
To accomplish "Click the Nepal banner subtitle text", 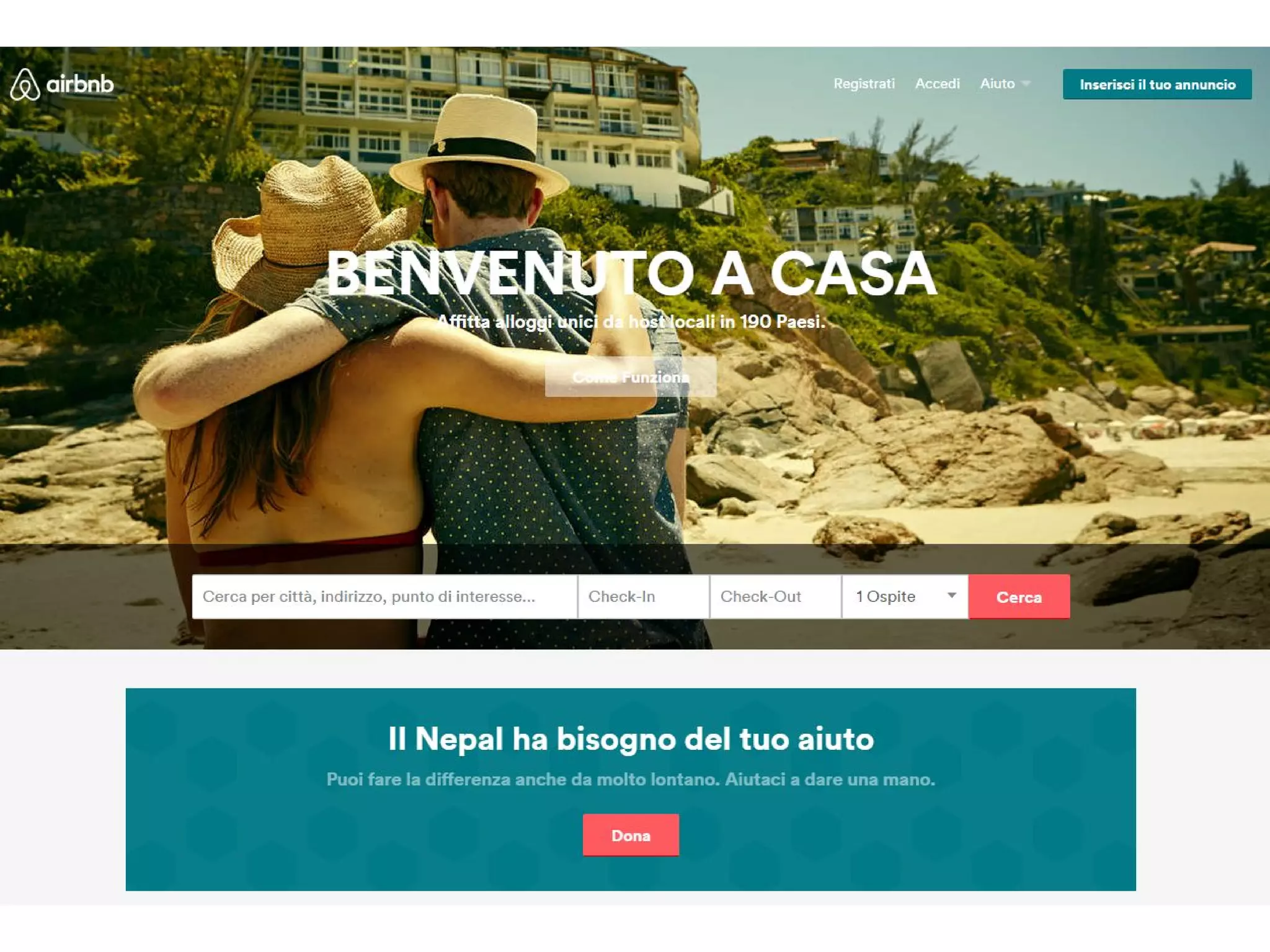I will click(631, 779).
